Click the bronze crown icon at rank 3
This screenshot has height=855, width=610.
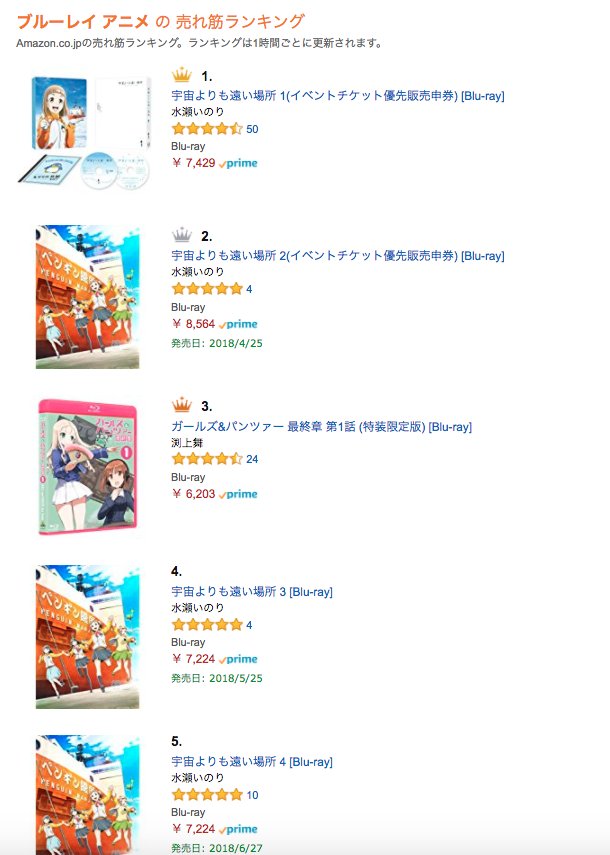(182, 405)
